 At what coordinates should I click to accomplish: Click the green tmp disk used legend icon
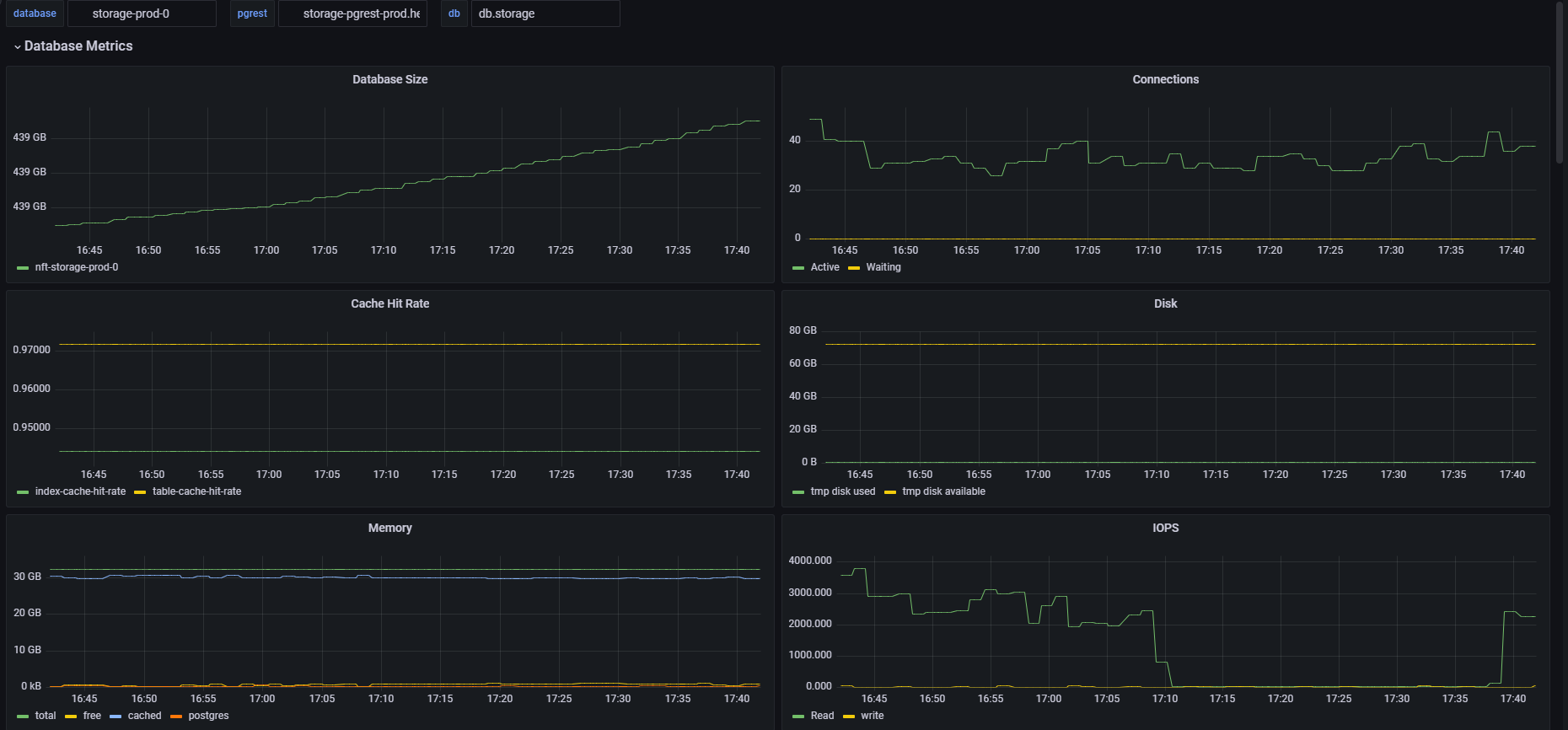click(798, 492)
